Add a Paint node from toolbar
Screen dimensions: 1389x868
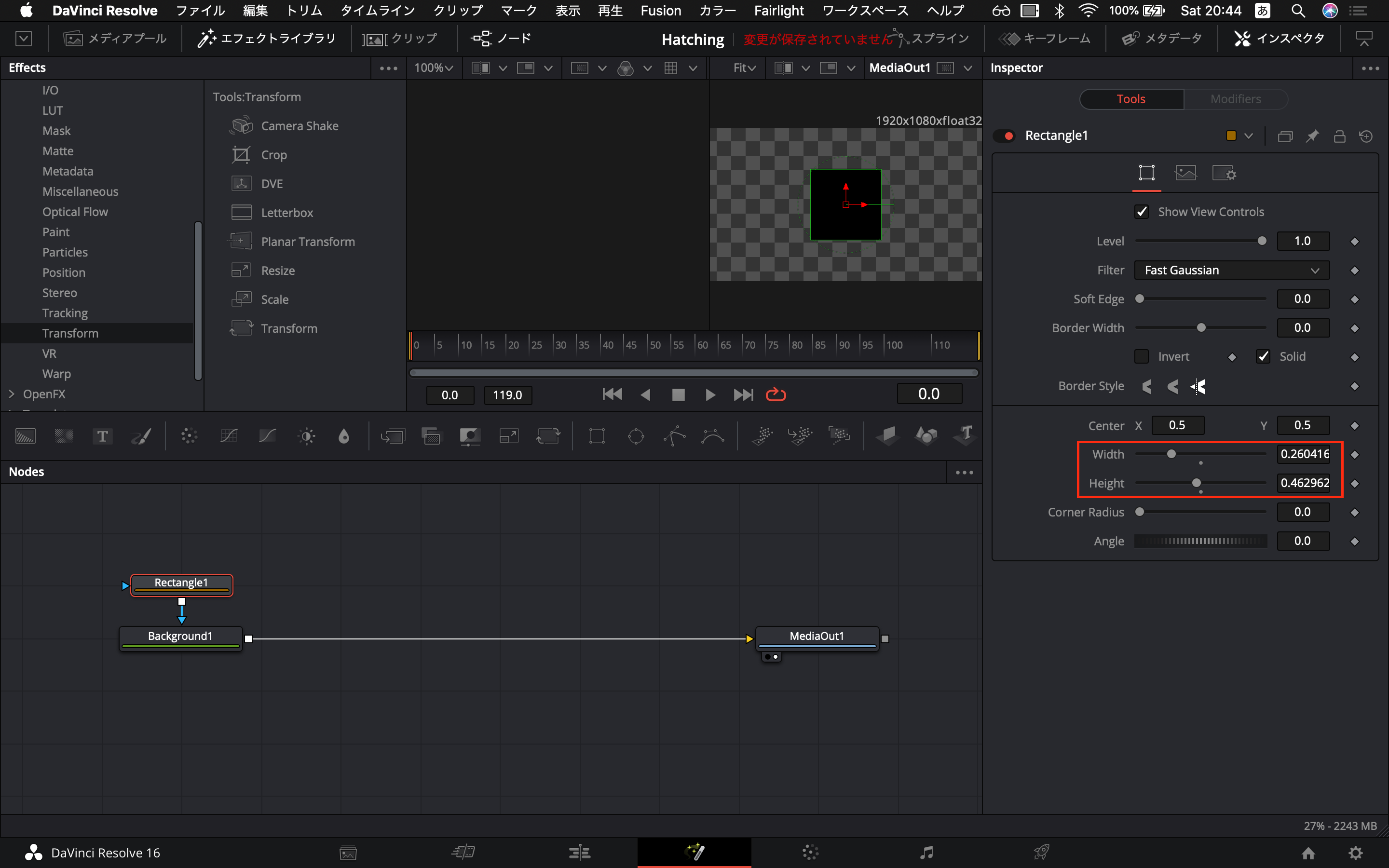click(141, 436)
